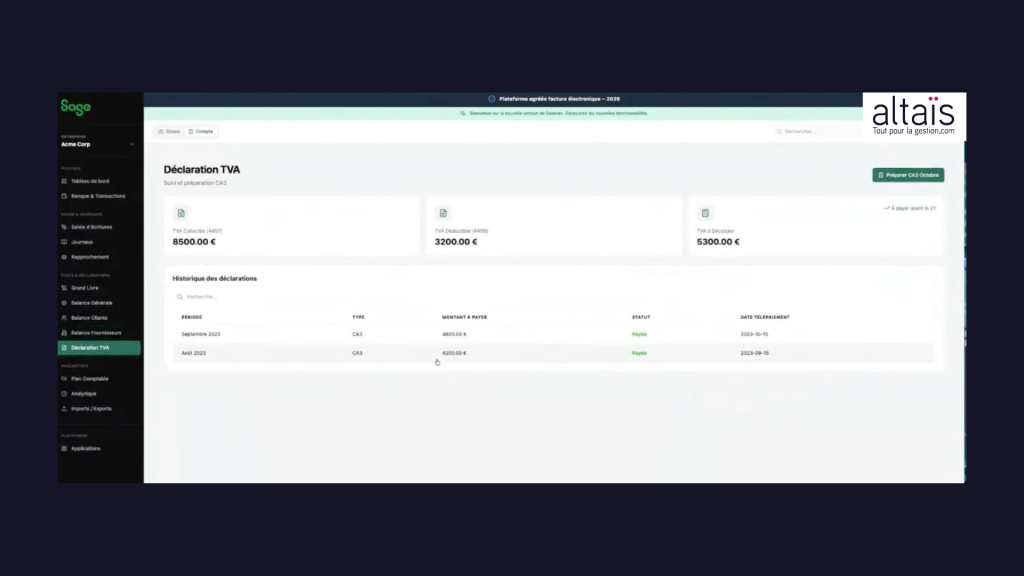Click the TVA Déductible card document icon
This screenshot has width=1024, height=576.
pyautogui.click(x=443, y=213)
